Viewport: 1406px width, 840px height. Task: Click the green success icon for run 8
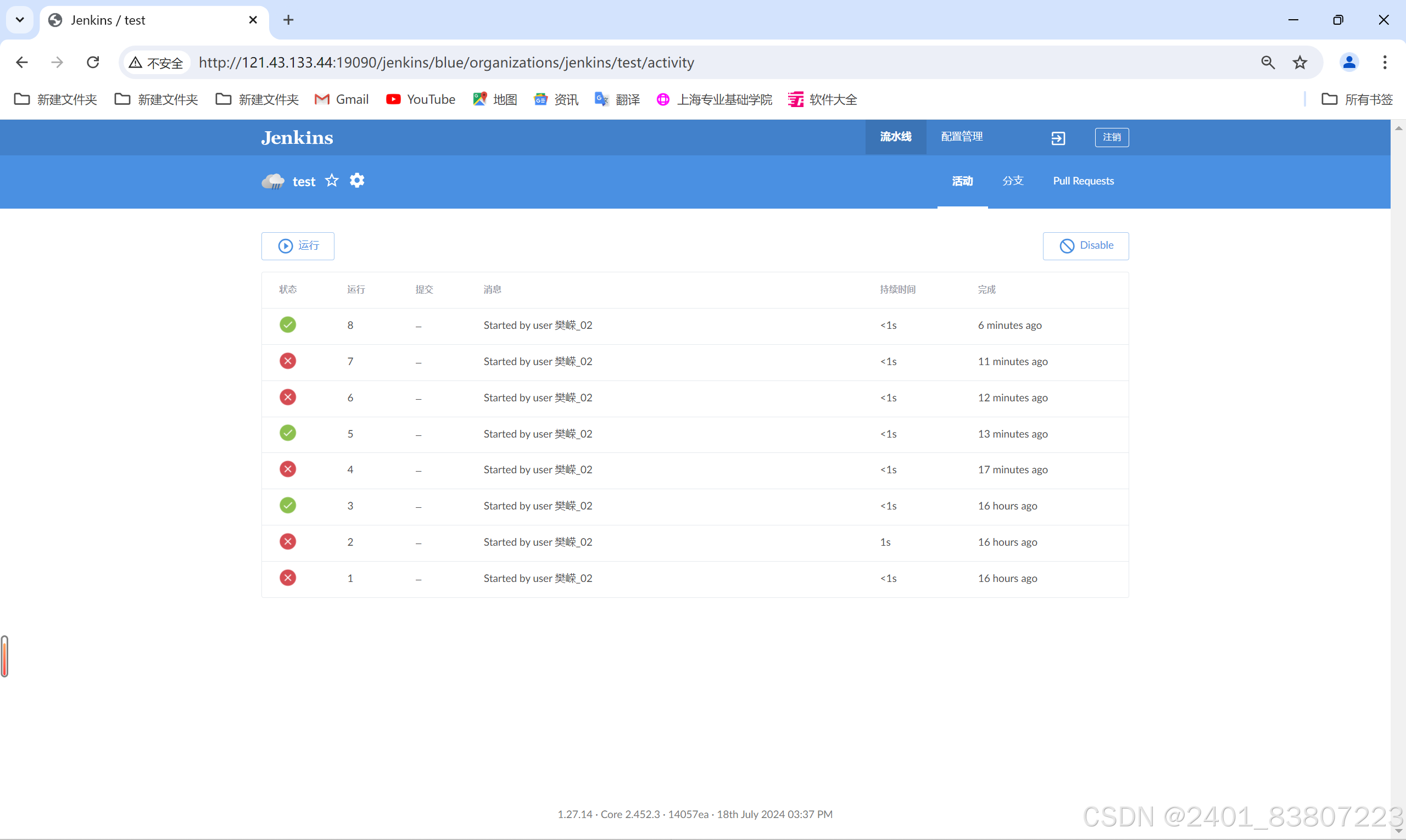click(x=288, y=324)
